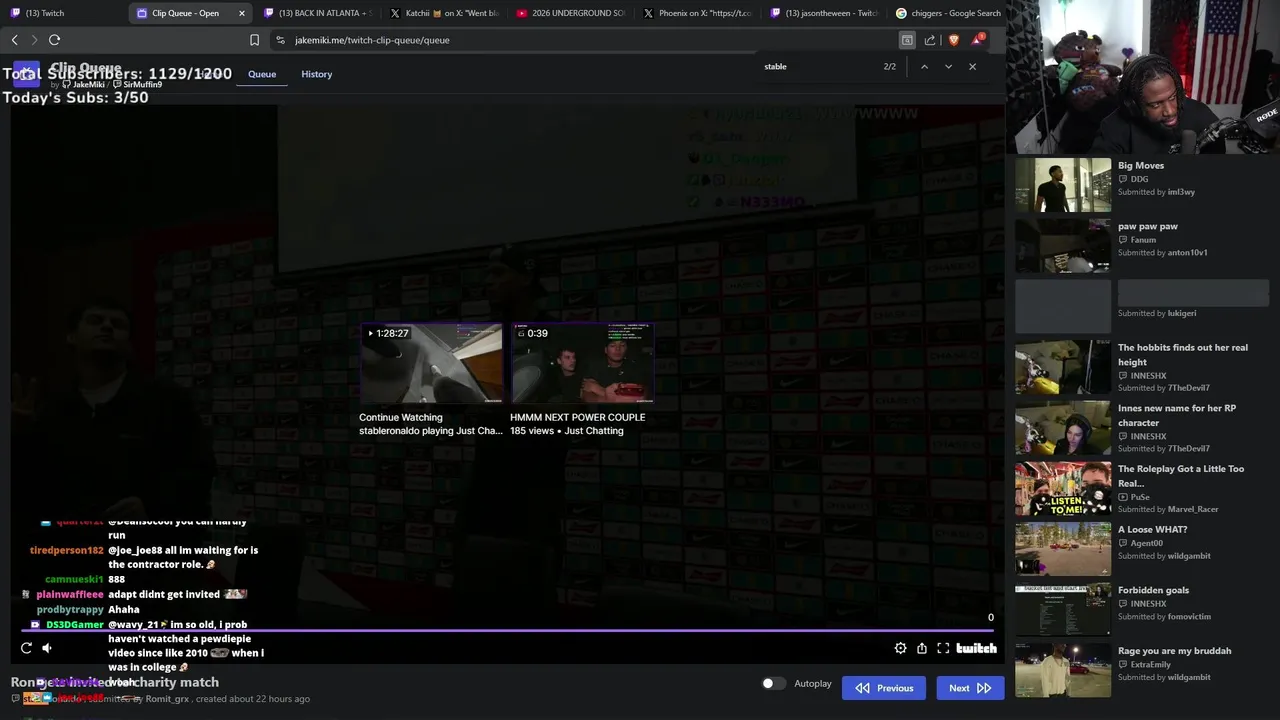Click the Agent00 channel name

pos(1147,543)
